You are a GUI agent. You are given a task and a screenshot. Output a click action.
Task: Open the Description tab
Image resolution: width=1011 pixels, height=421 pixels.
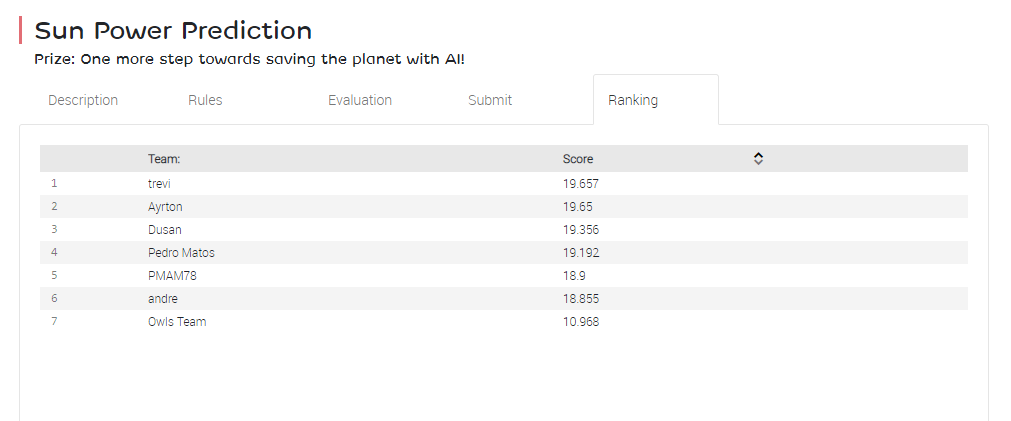(83, 100)
